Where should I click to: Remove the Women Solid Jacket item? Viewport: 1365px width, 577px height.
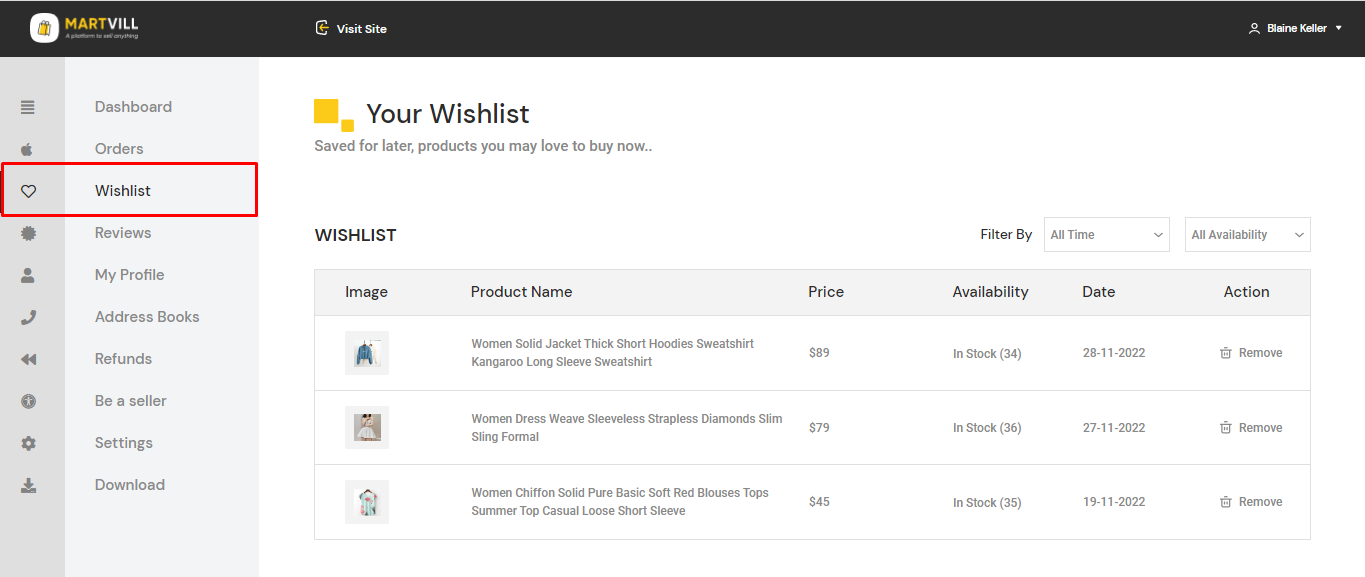(1251, 353)
